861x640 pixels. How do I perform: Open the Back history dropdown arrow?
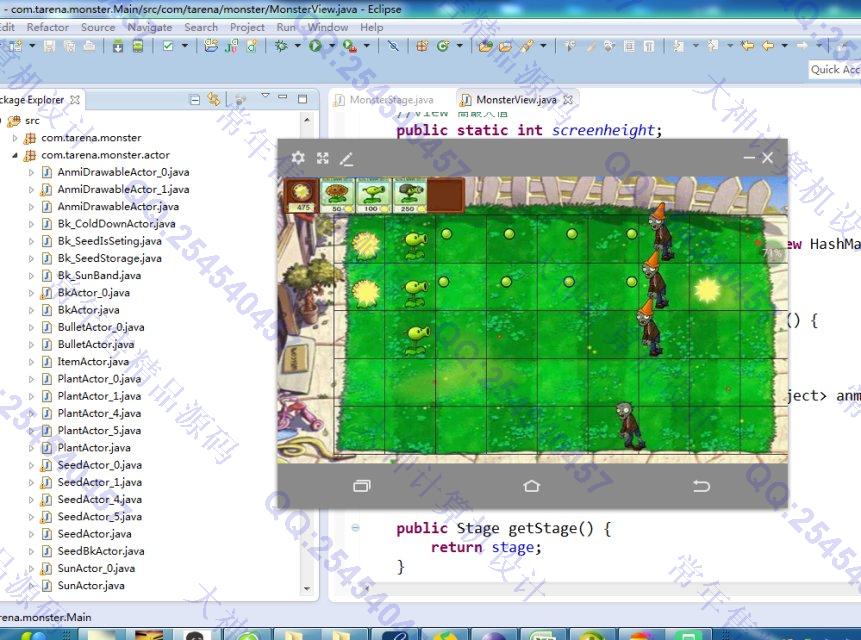[x=784, y=46]
